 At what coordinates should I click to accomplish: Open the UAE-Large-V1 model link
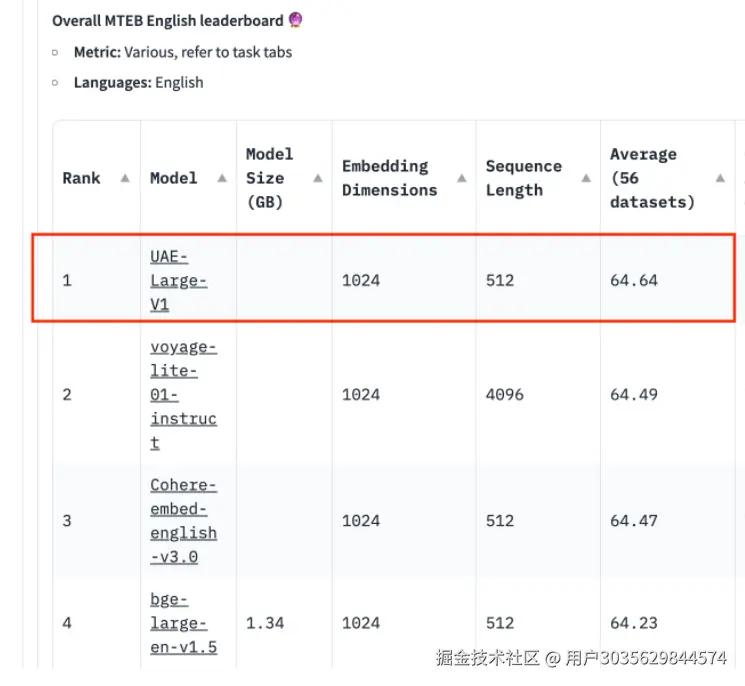(x=179, y=280)
